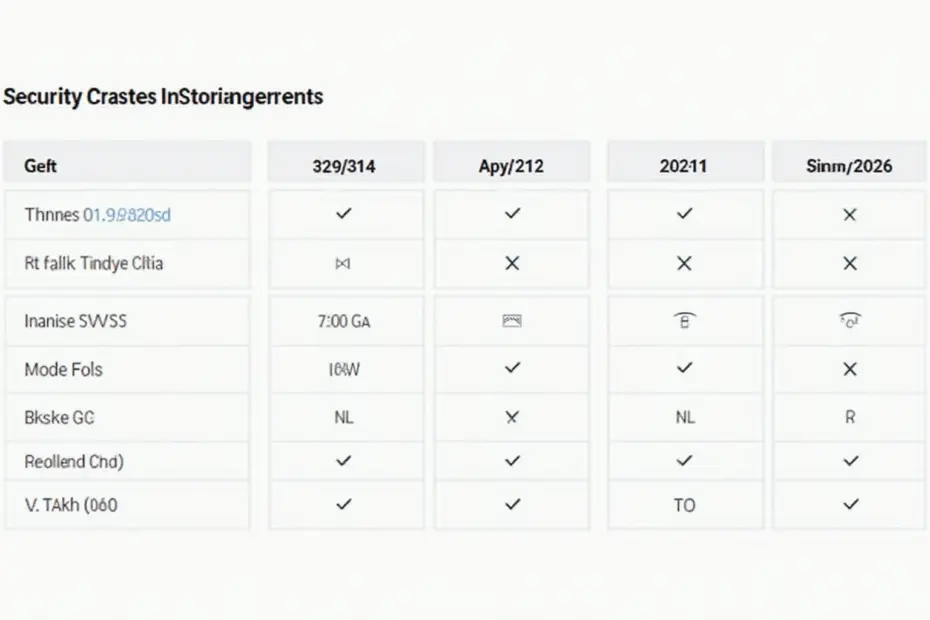Click the X mark in Mode Fols row under Sinm/2026
Image resolution: width=930 pixels, height=620 pixels.
pyautogui.click(x=850, y=369)
